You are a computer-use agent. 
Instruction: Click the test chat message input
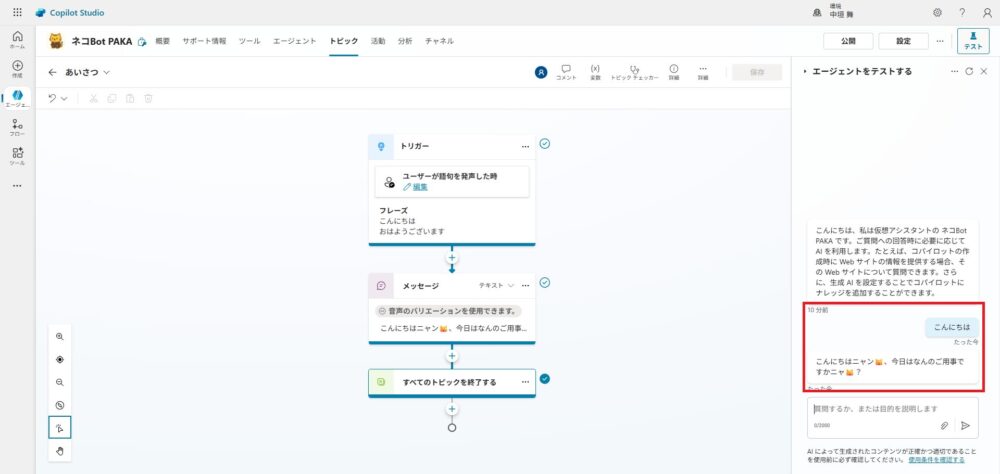892,409
